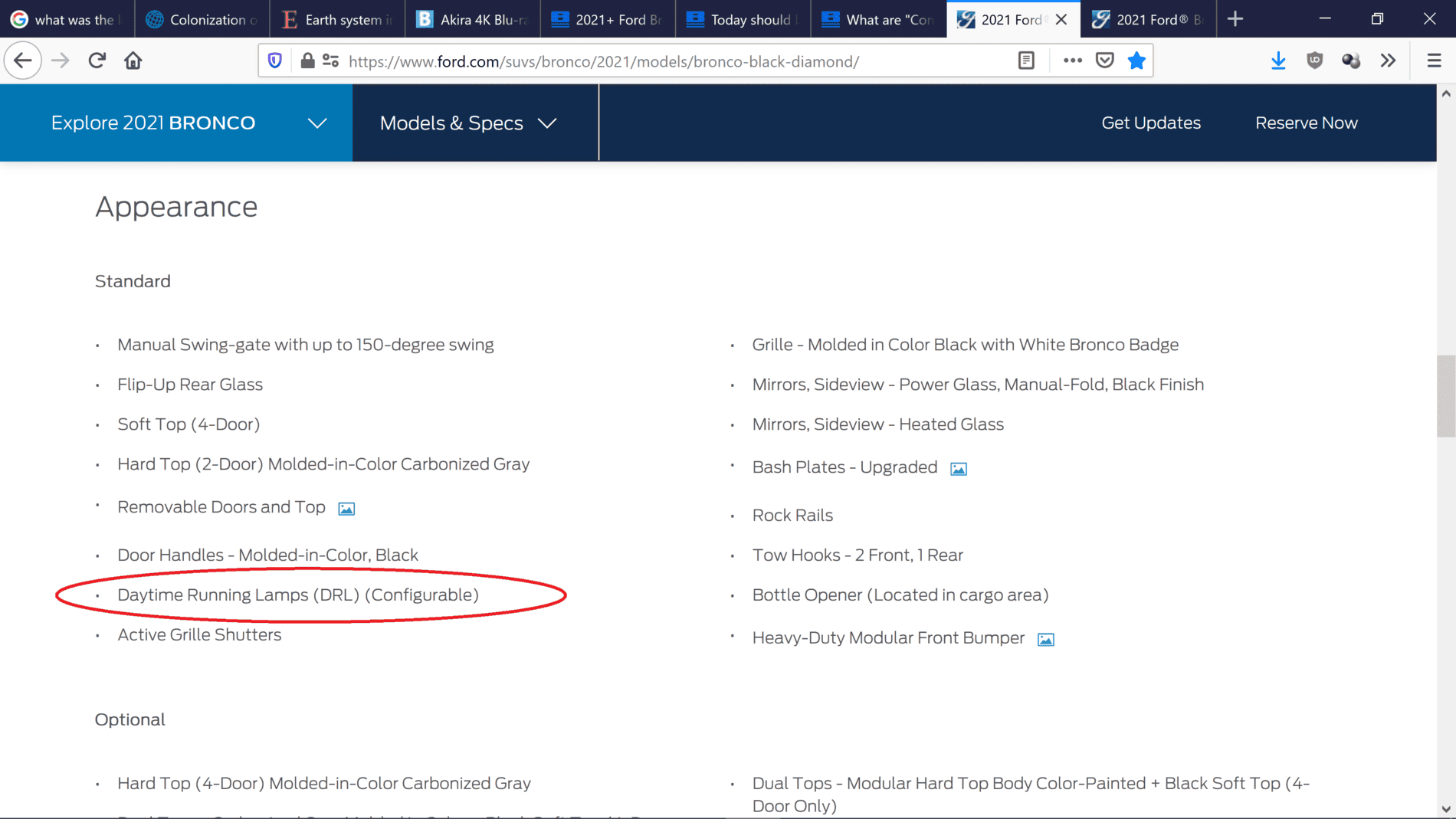The width and height of the screenshot is (1456, 819).
Task: Open Firefox hamburger menu
Action: (x=1435, y=61)
